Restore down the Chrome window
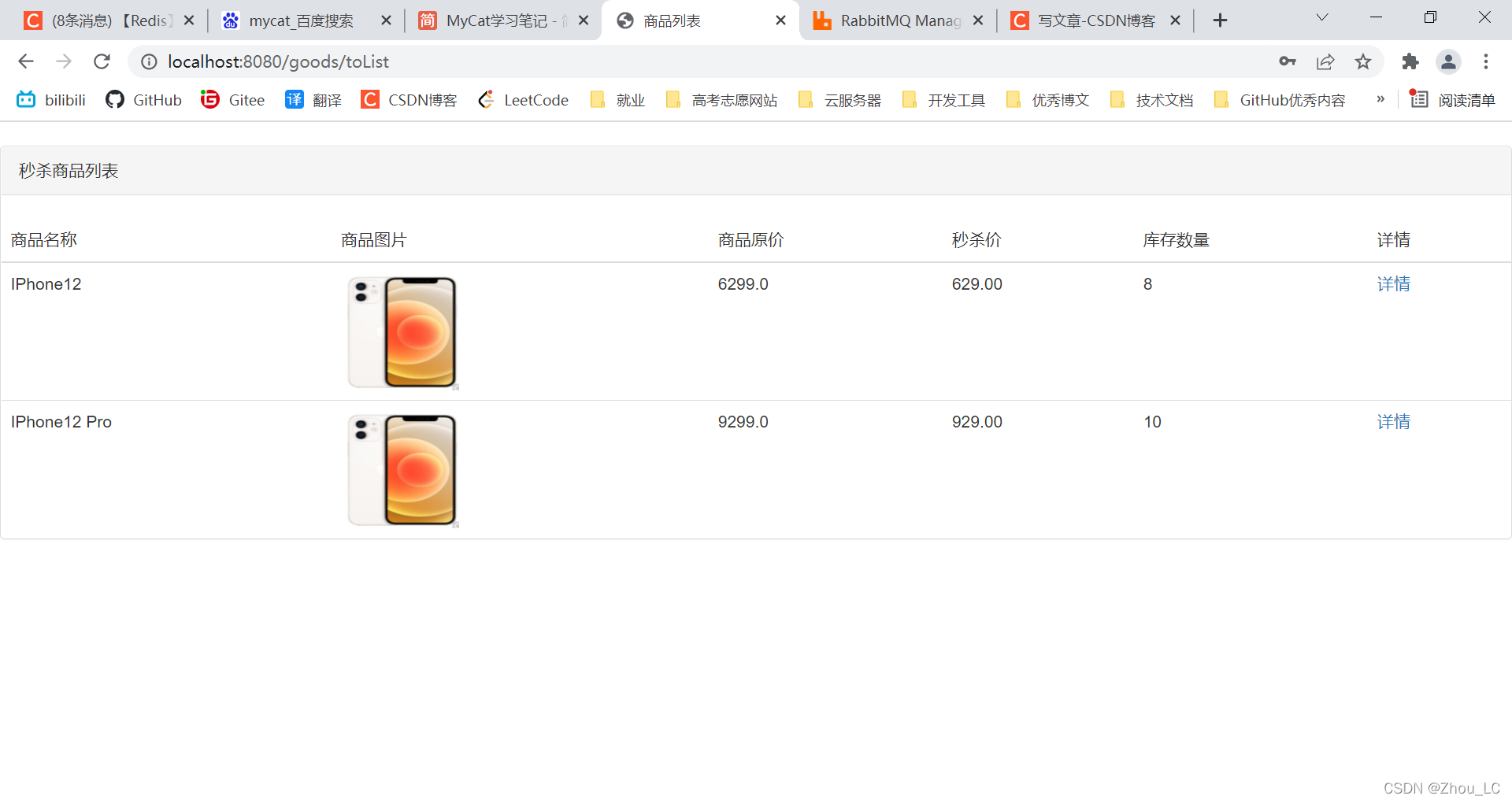This screenshot has width=1512, height=803. pos(1431,17)
